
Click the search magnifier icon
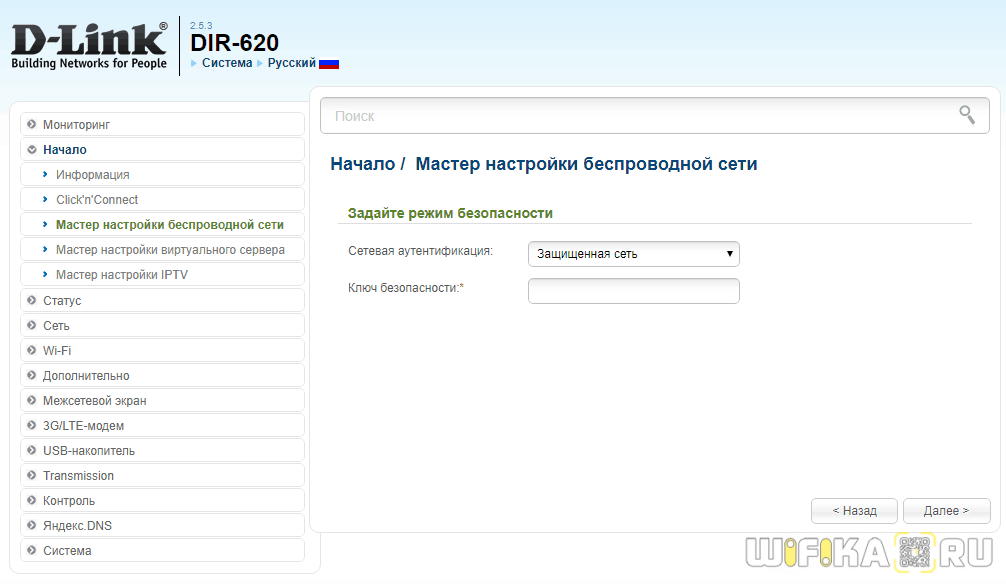966,115
